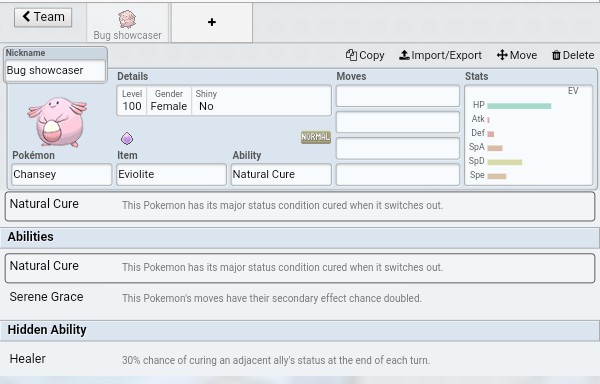
Task: Click the Move set button
Action: pos(517,55)
